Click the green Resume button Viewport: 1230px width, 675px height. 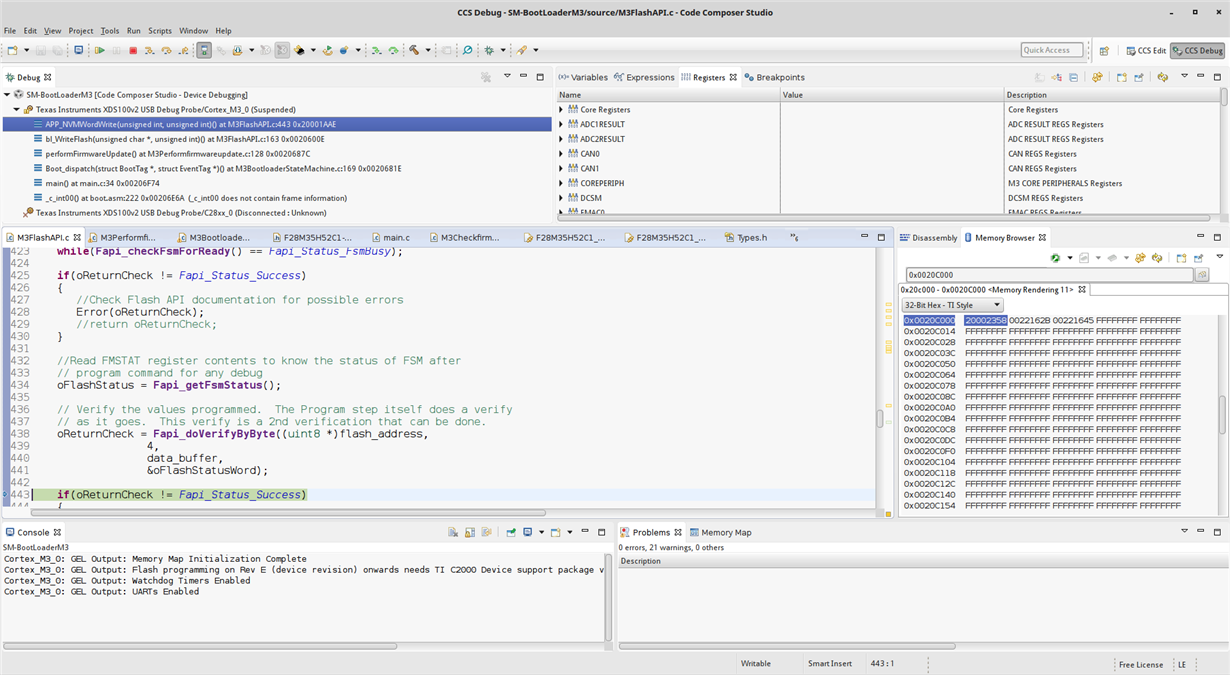(100, 50)
